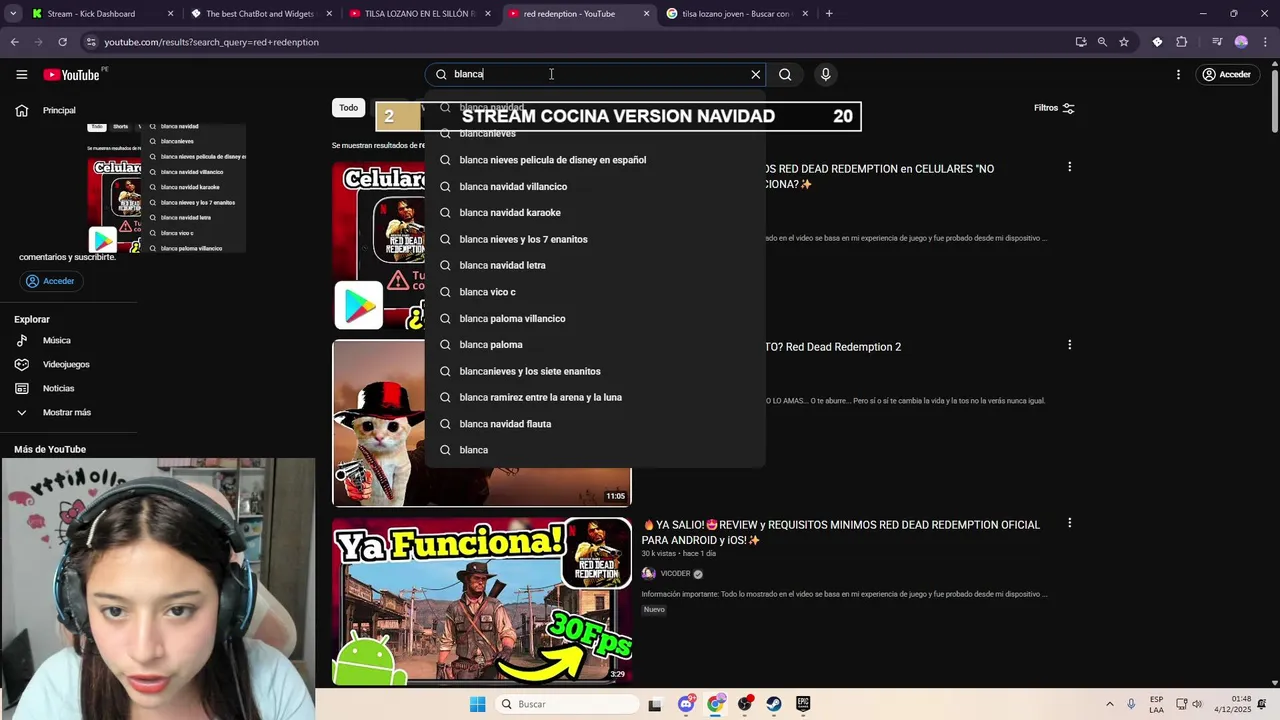1280x720 pixels.
Task: Click the Acceder sign-in button in header
Action: click(x=1226, y=74)
